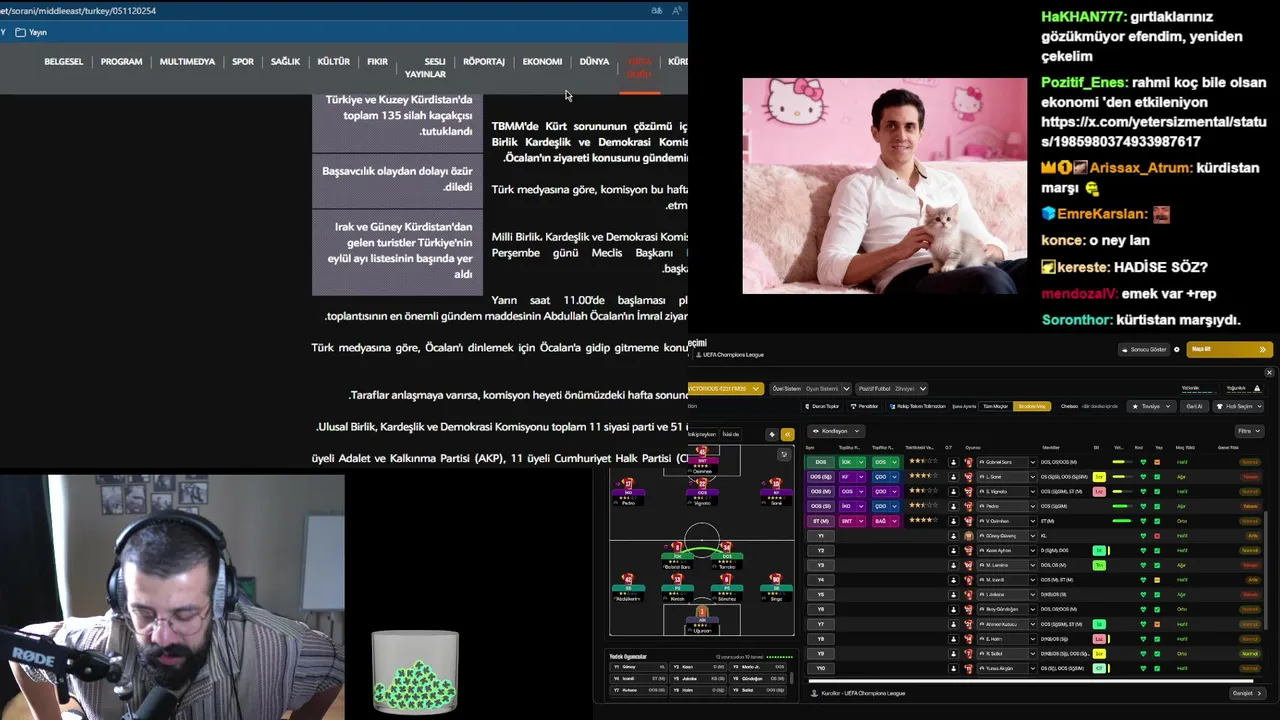
Task: Expand the Tavsiye dropdown
Action: (1151, 406)
